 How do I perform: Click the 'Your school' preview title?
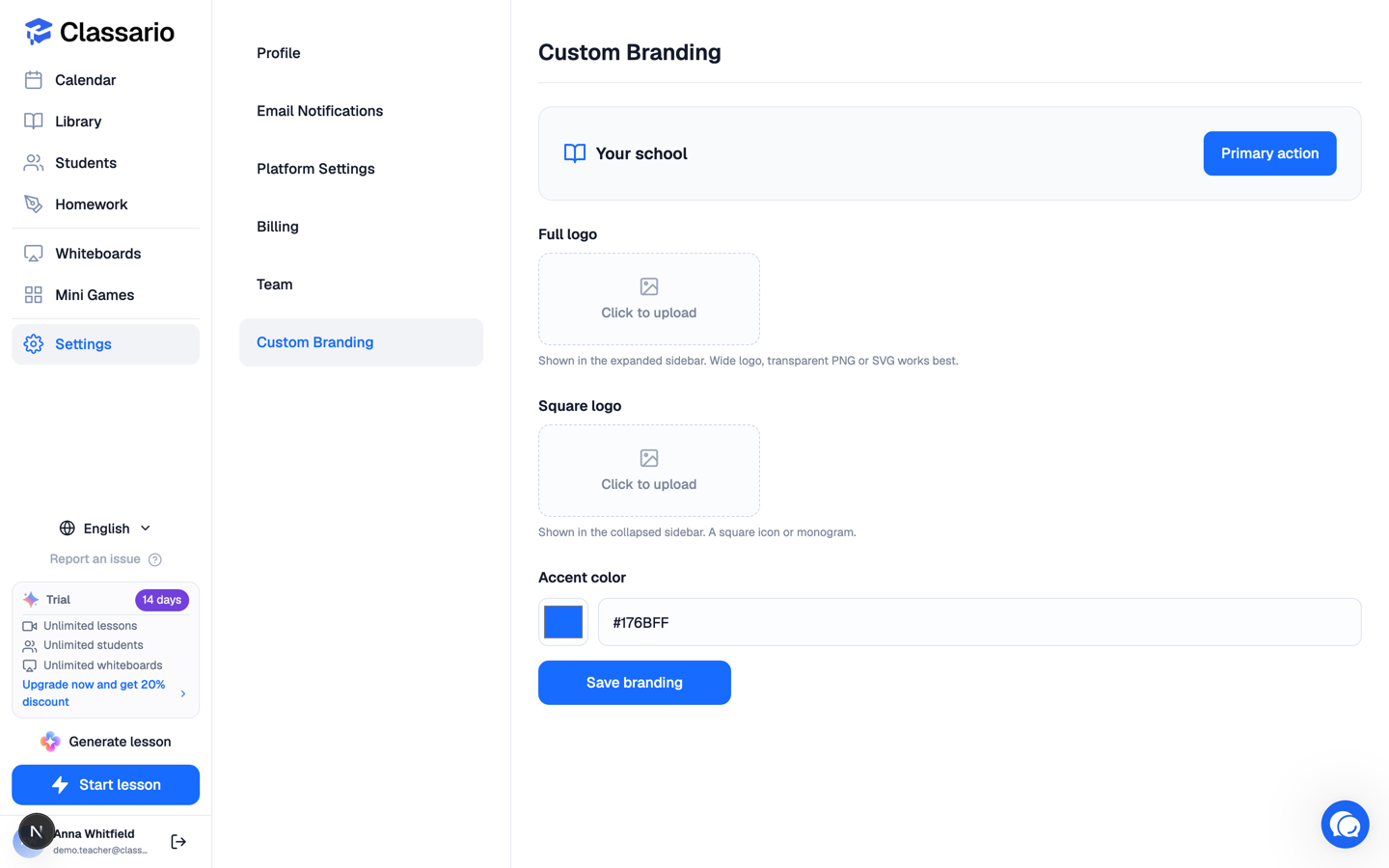[x=641, y=153]
